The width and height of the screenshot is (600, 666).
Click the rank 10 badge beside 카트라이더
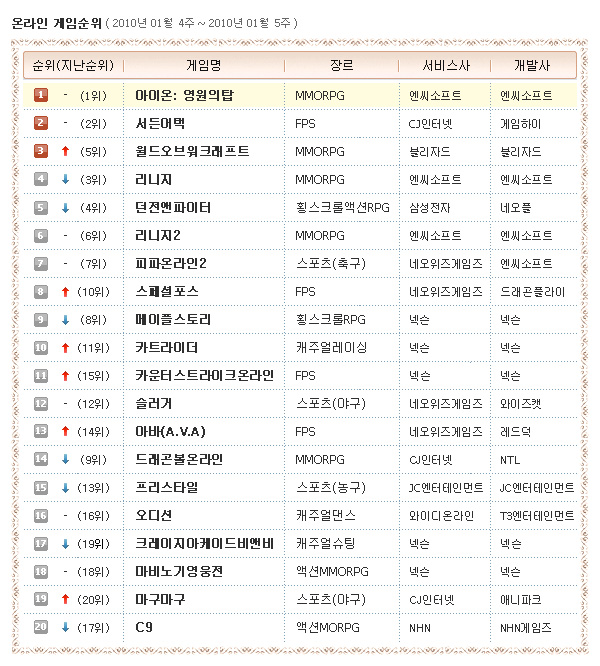[x=41, y=347]
